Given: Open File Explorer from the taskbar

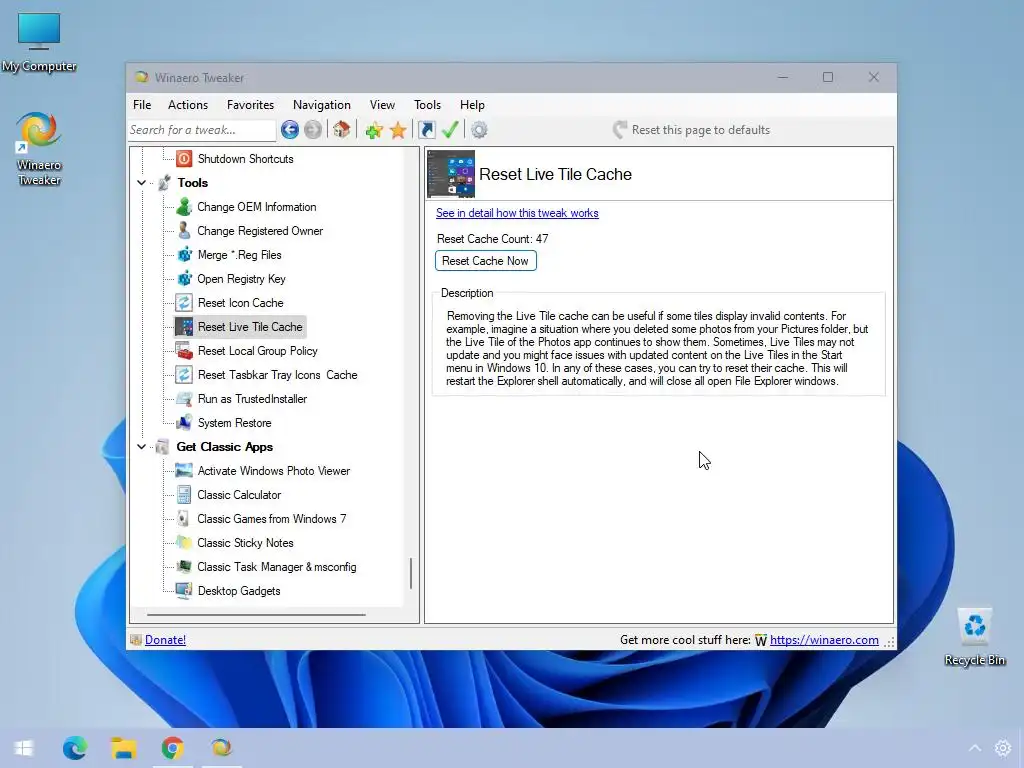Looking at the screenshot, I should 123,748.
